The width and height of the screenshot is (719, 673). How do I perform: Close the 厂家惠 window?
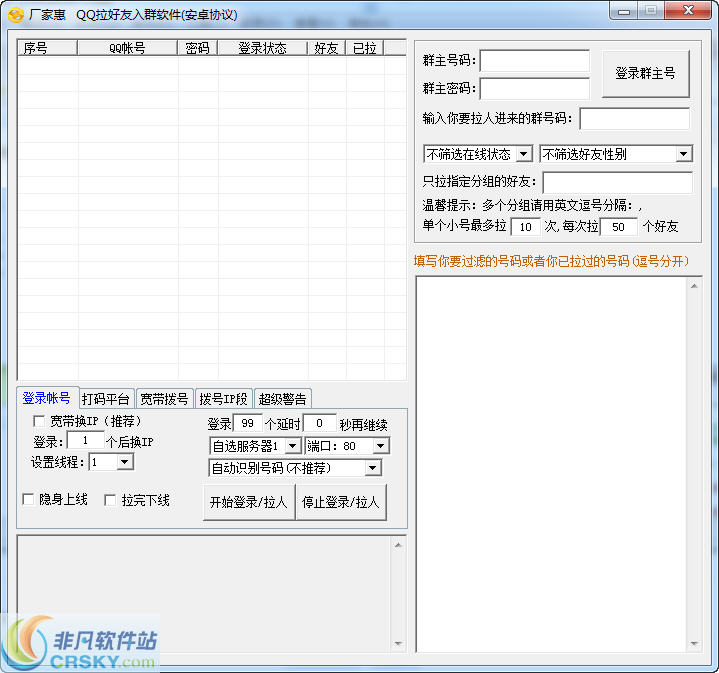point(688,11)
